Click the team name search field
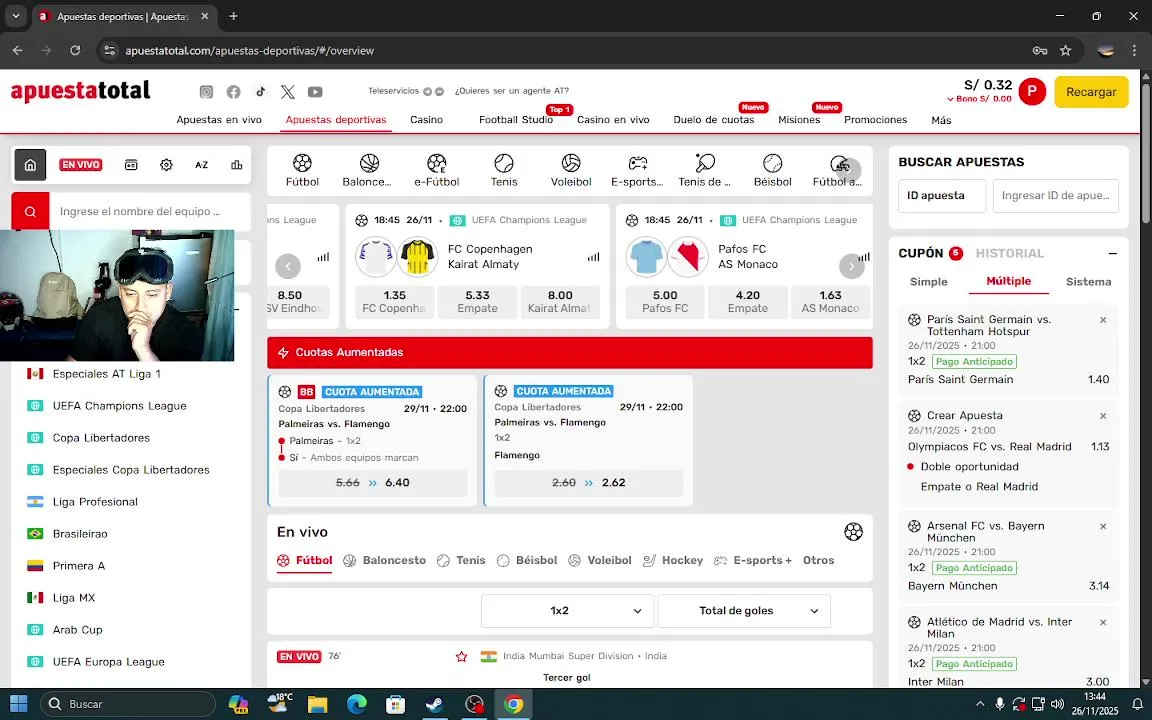 point(150,212)
